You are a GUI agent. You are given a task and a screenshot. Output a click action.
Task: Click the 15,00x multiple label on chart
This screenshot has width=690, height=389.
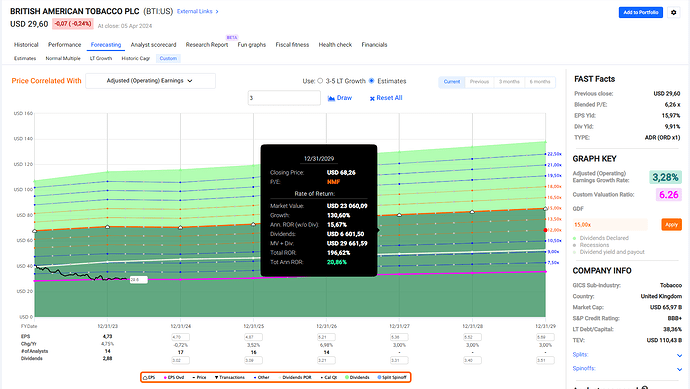coord(554,208)
